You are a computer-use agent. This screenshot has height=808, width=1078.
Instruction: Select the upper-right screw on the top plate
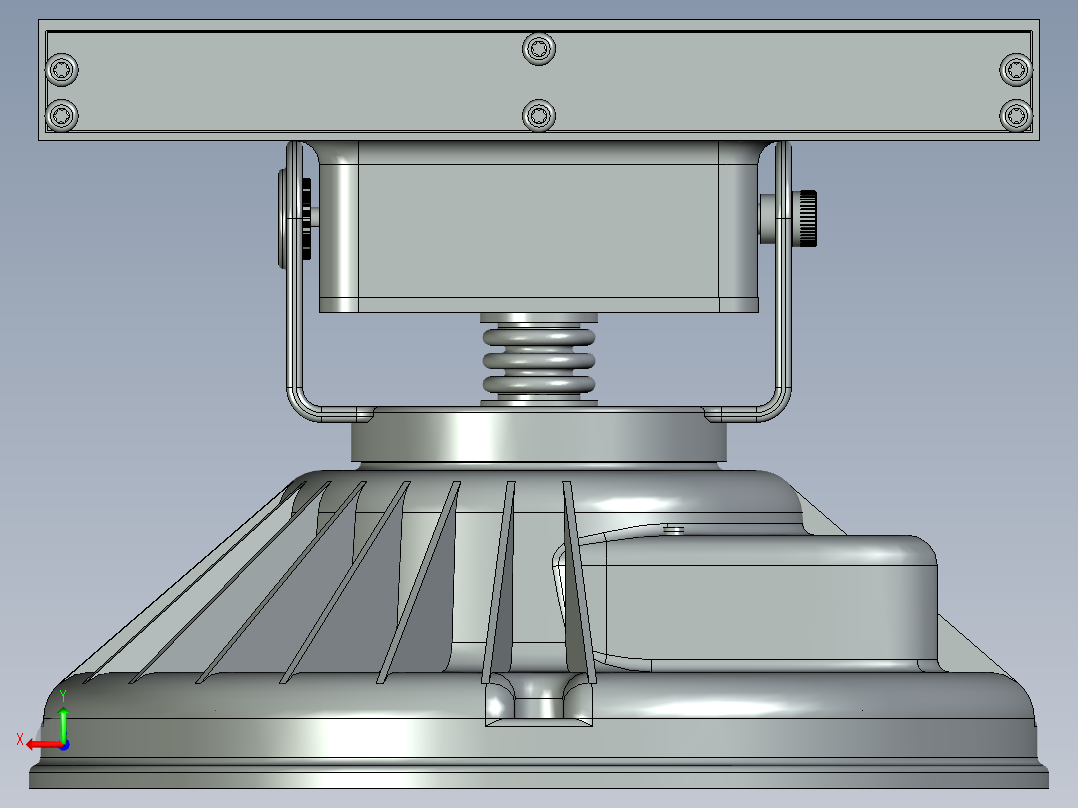(x=1015, y=69)
